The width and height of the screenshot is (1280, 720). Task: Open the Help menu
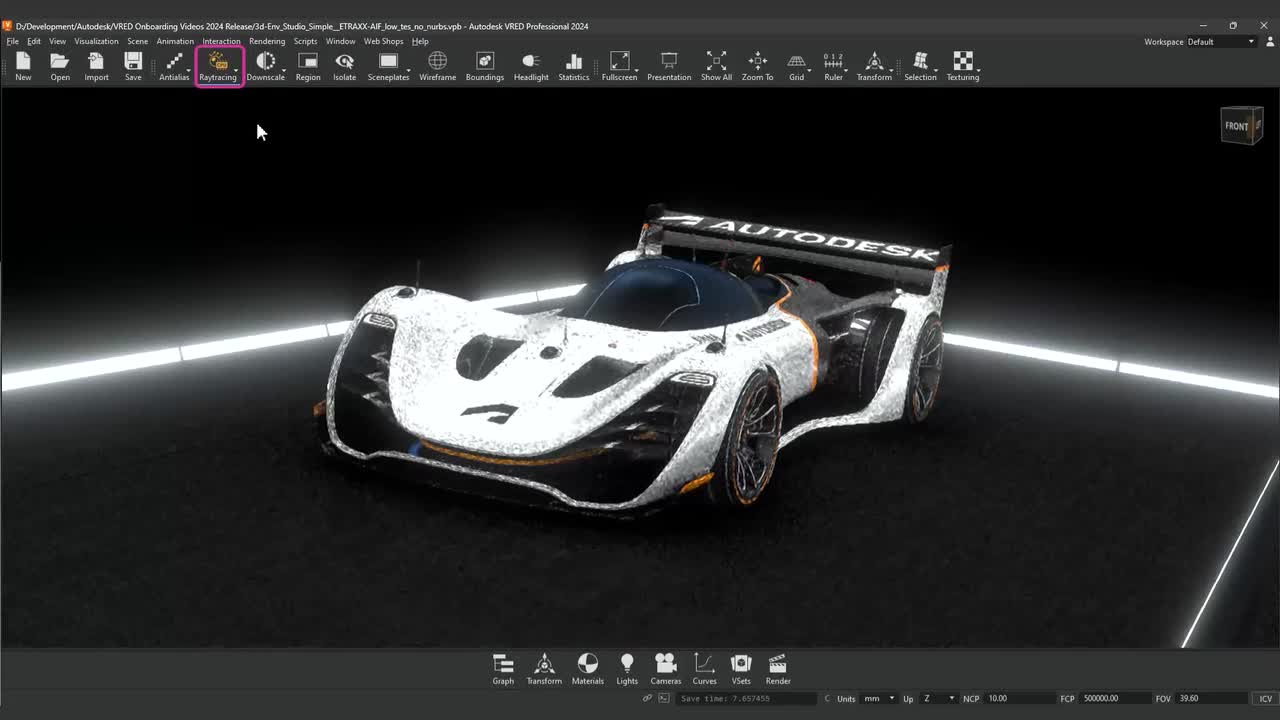pyautogui.click(x=420, y=42)
